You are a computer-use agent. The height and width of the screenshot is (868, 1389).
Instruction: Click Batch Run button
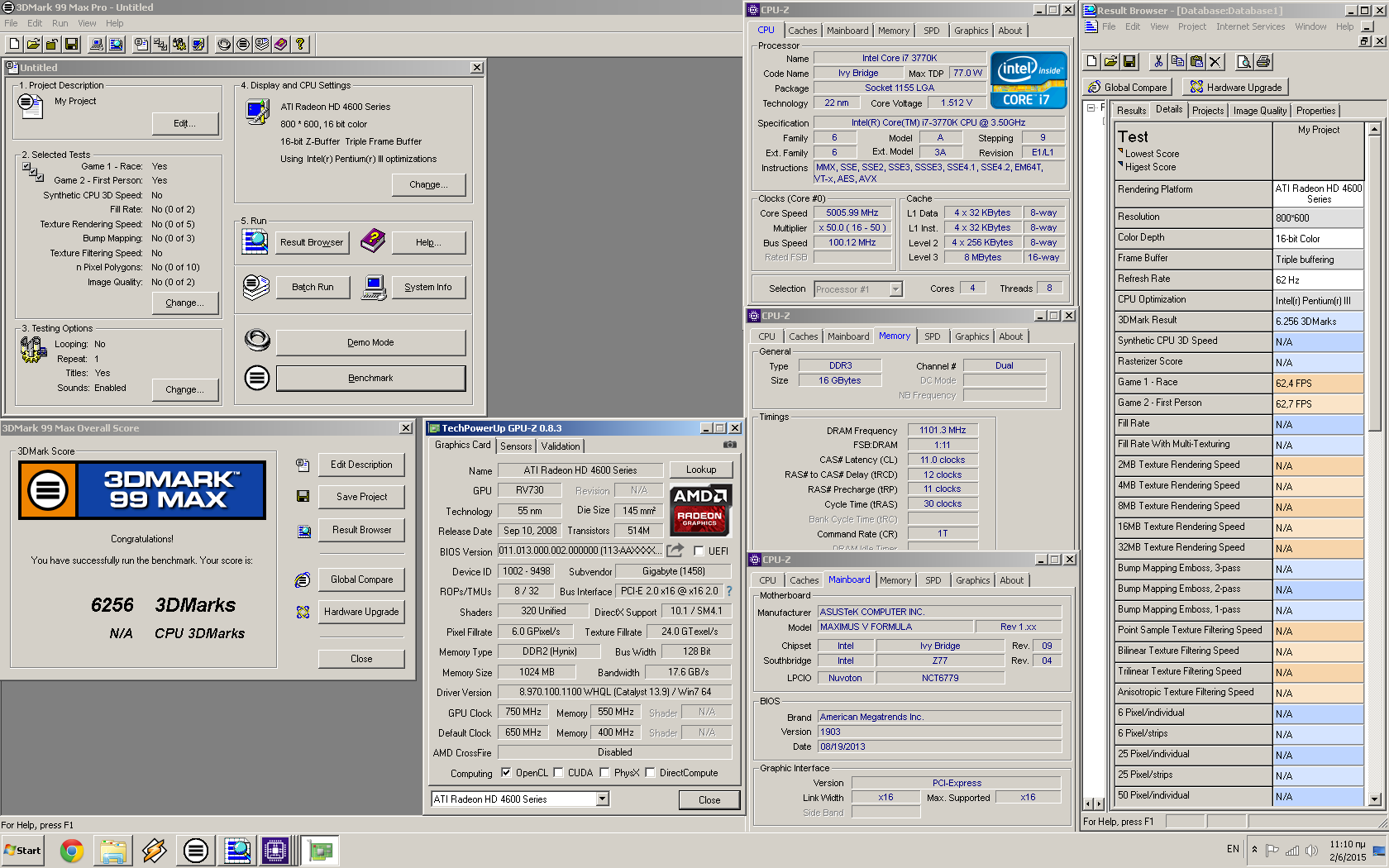coord(313,287)
